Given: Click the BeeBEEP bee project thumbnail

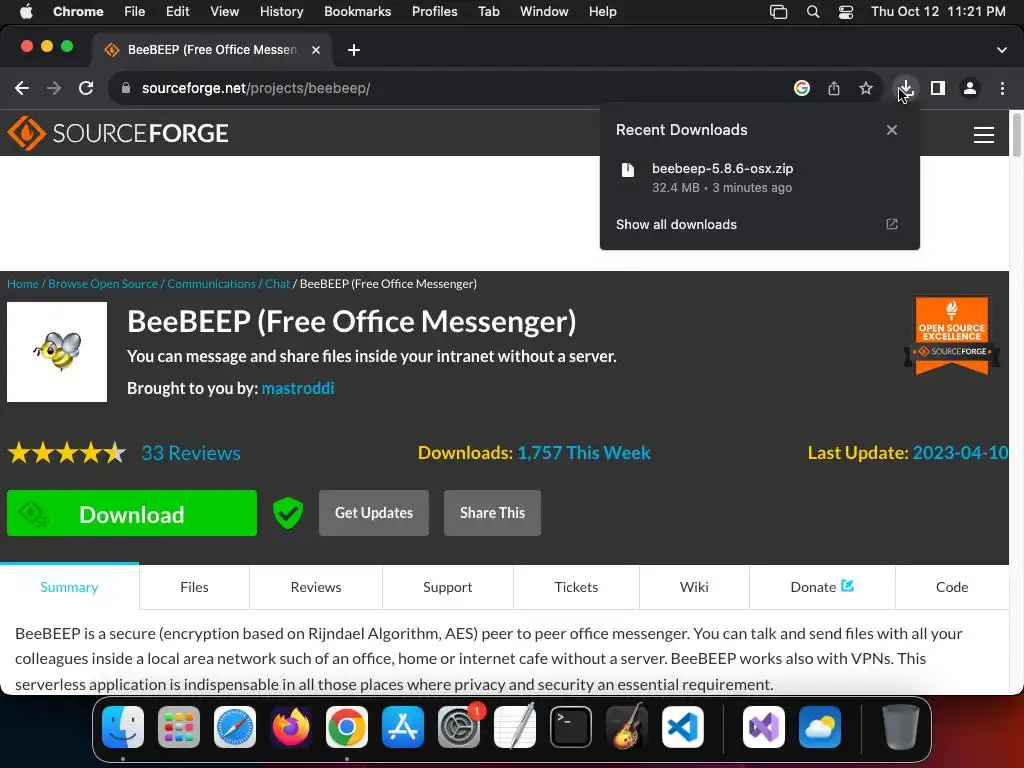Looking at the screenshot, I should [x=57, y=352].
